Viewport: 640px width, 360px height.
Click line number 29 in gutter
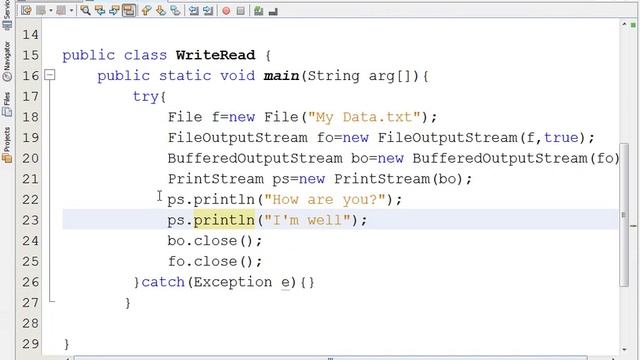pos(30,344)
